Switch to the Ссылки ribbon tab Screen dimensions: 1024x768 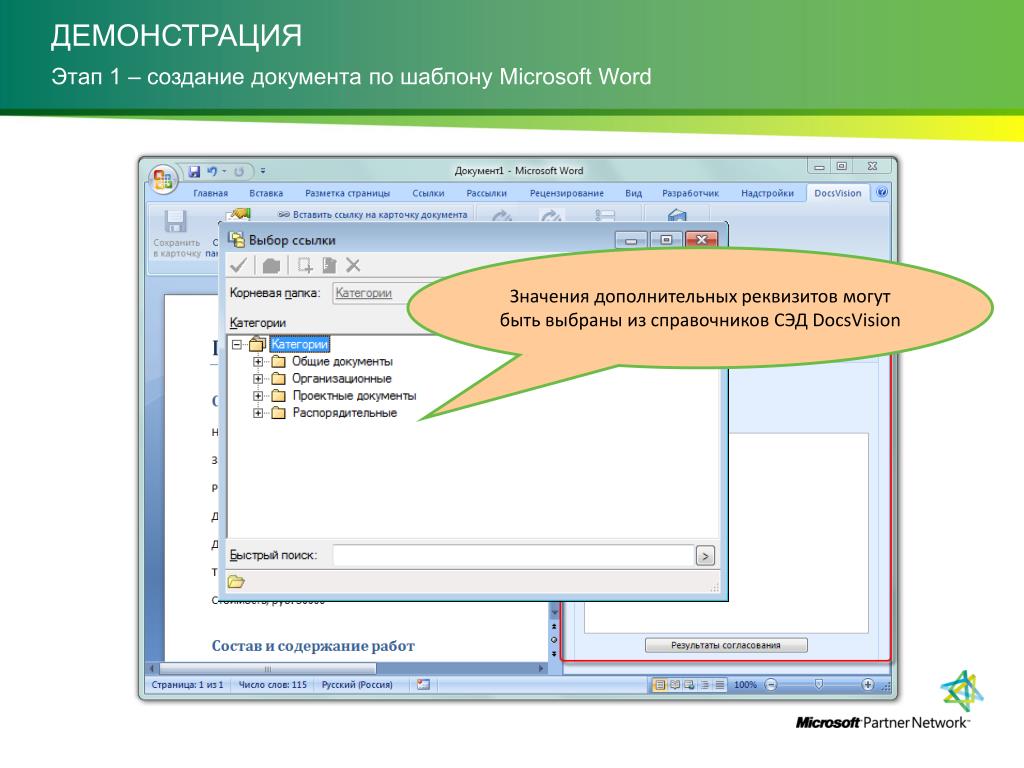pyautogui.click(x=428, y=193)
